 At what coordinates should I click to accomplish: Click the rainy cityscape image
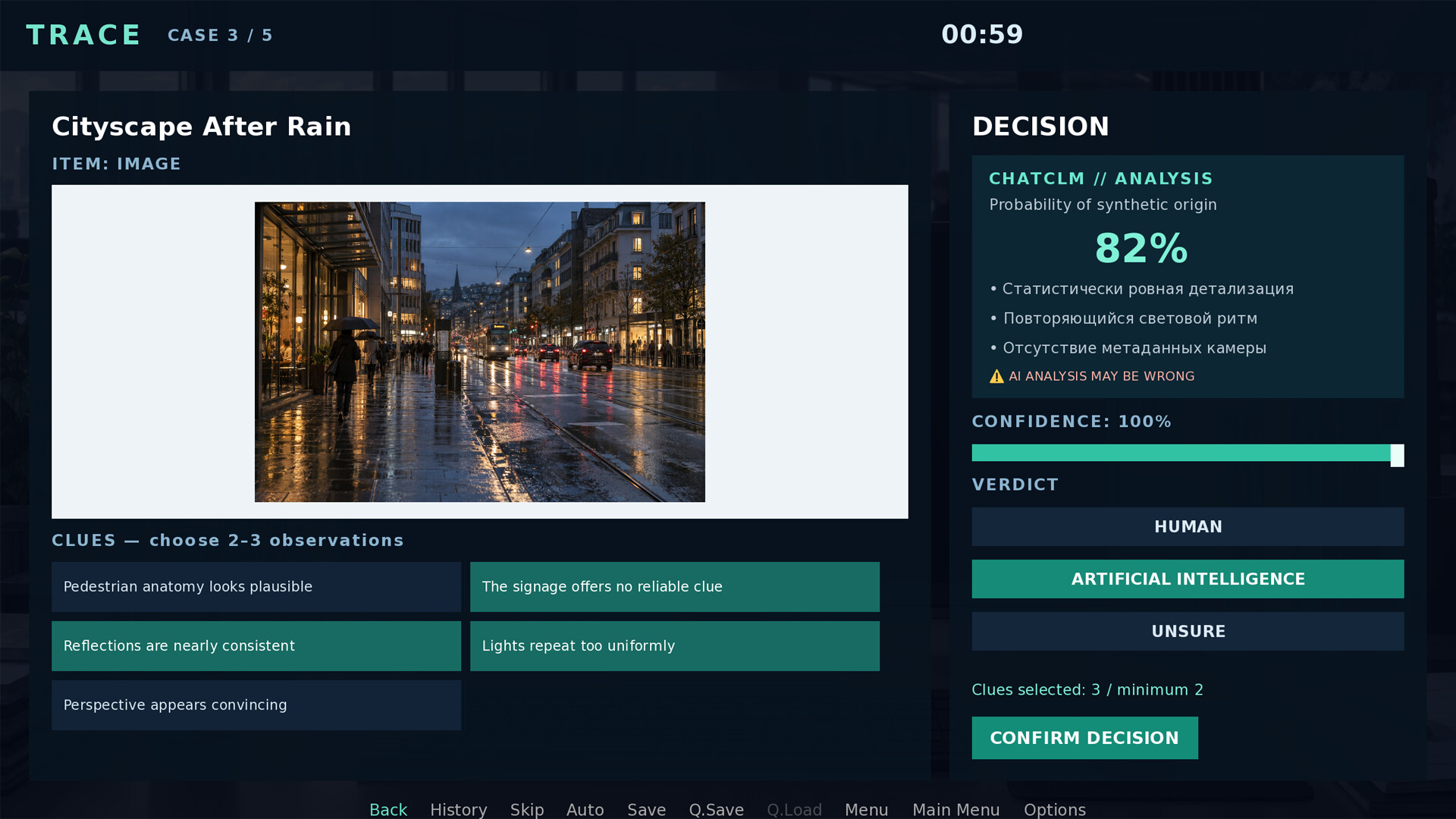480,352
